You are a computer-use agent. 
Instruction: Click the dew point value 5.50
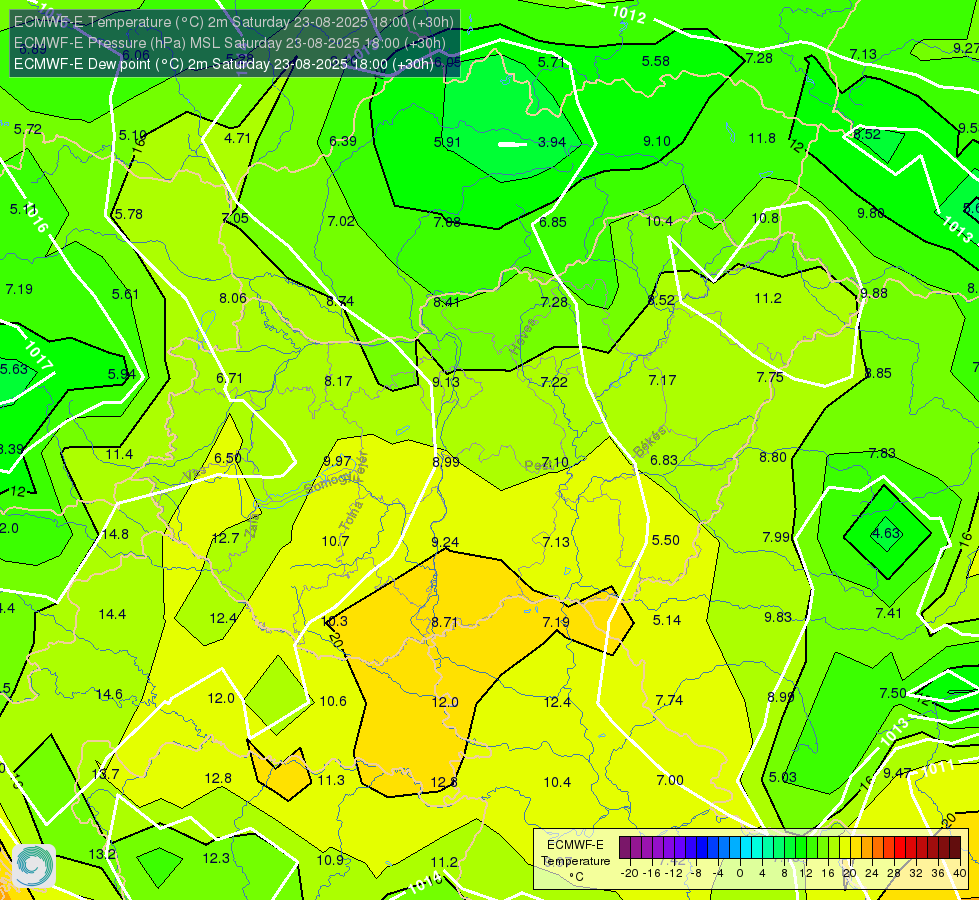[666, 540]
